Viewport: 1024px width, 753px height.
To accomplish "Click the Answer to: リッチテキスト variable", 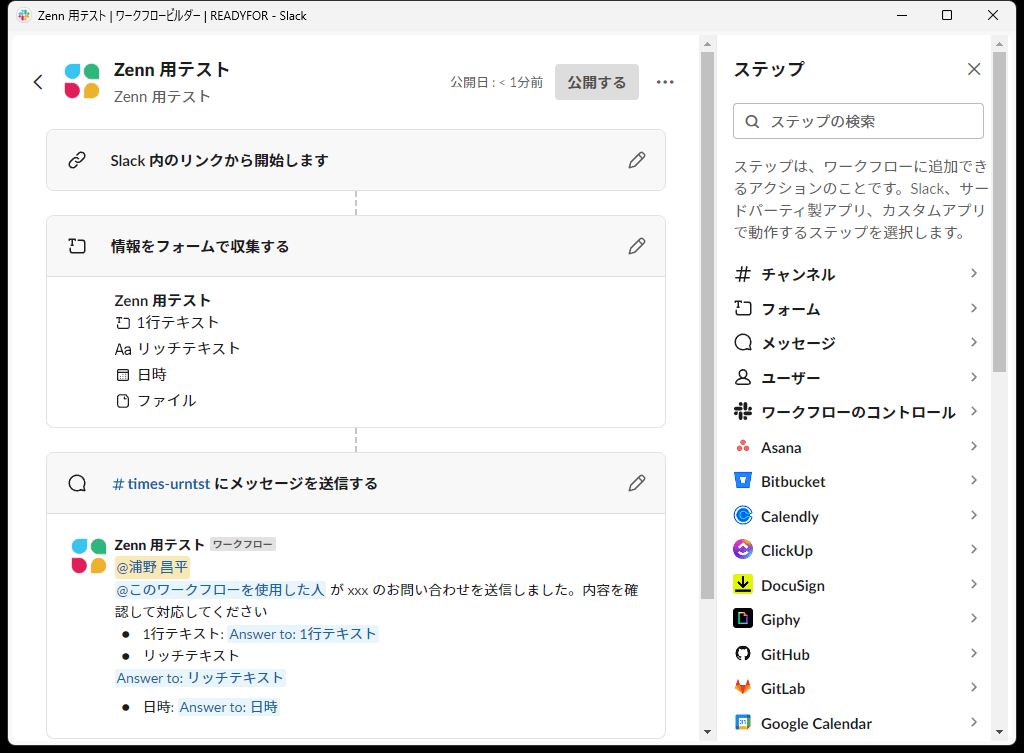I will (200, 678).
